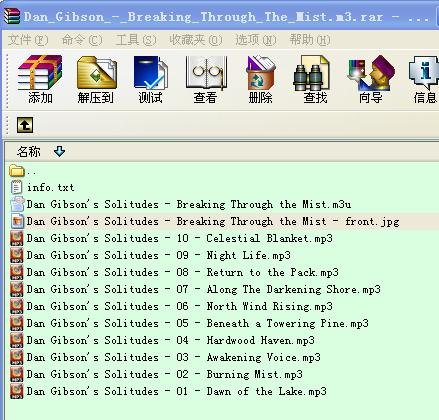Viewport: 439px width, 420px height.
Task: Click the up-one-level arrow button
Action: 25,125
